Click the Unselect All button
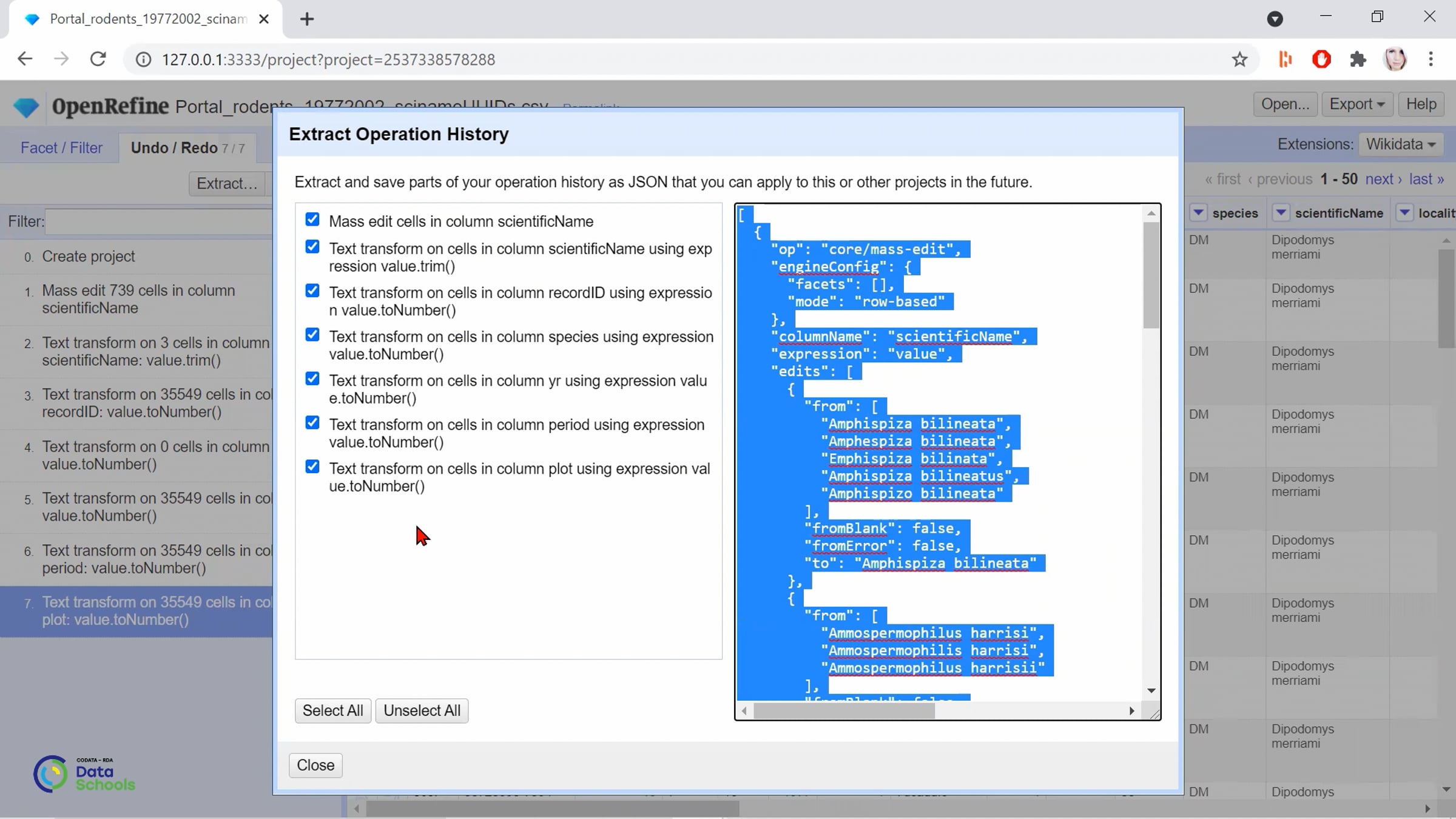The height and width of the screenshot is (819, 1456). [x=422, y=710]
